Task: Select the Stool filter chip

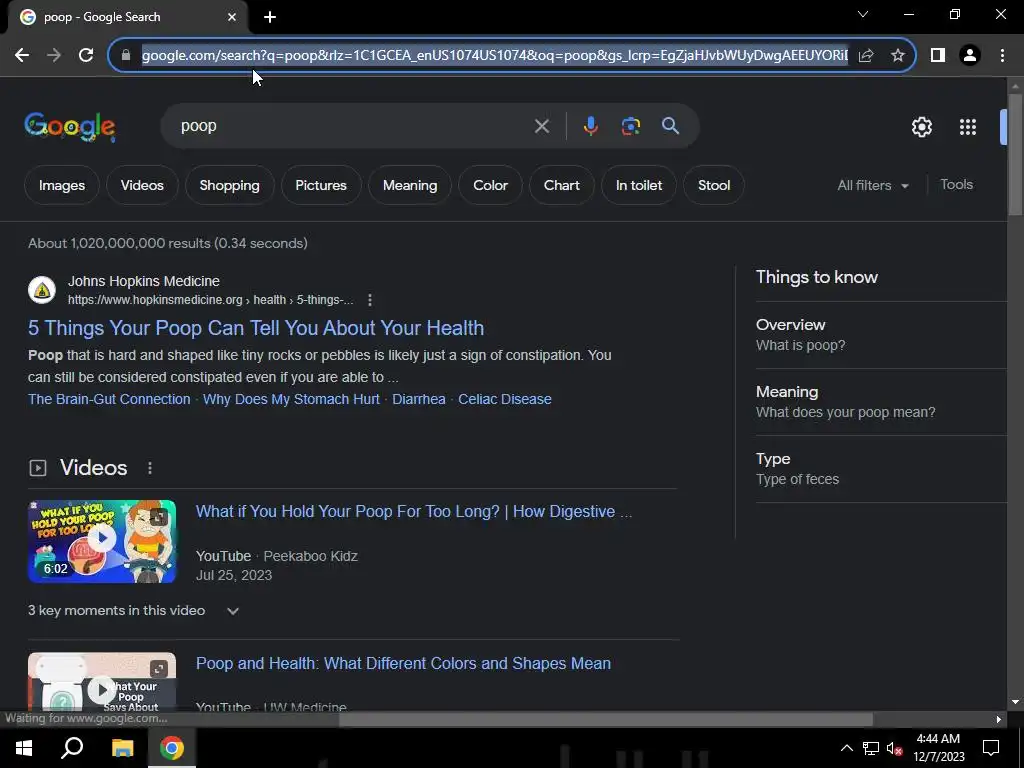Action: (x=714, y=185)
